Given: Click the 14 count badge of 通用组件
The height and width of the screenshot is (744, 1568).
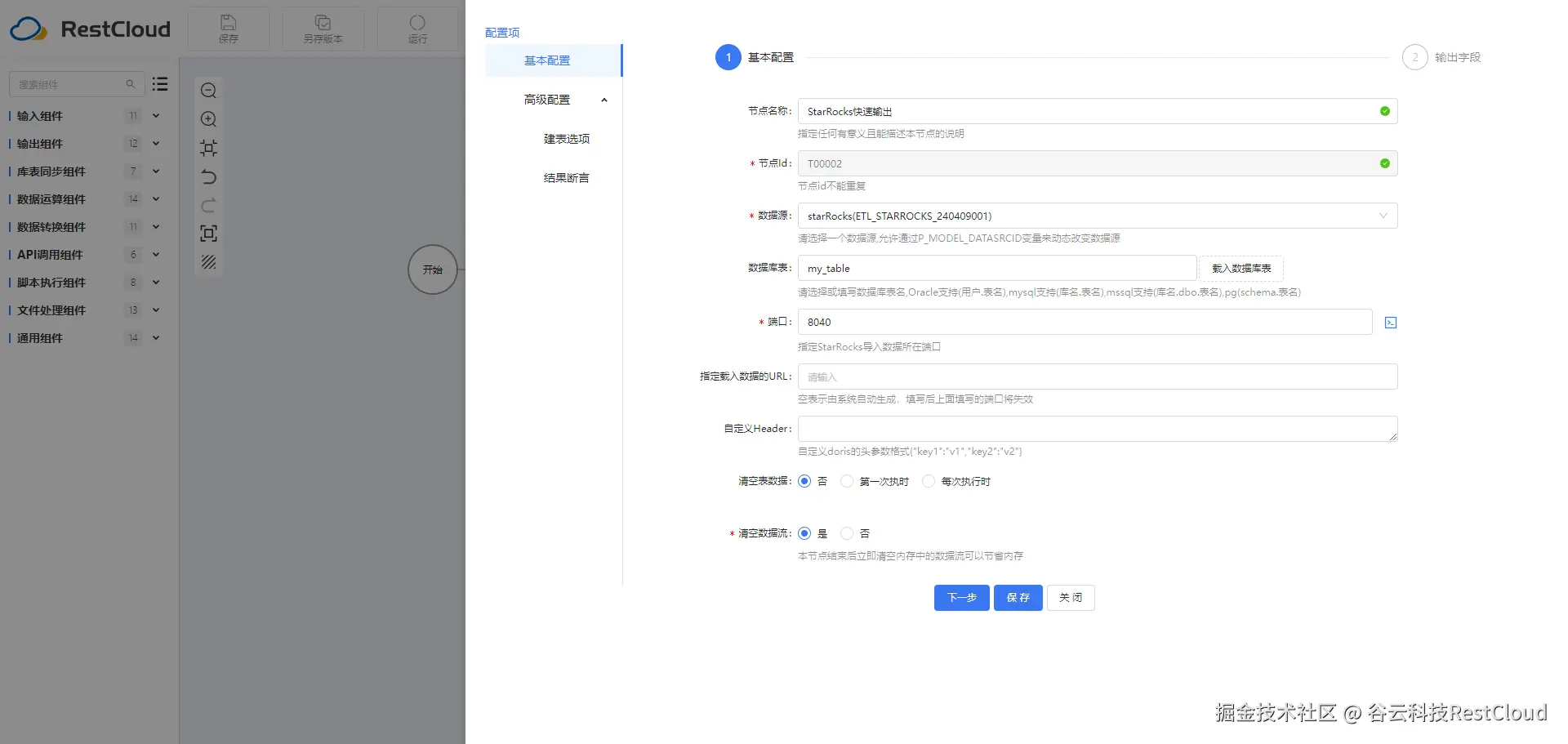Looking at the screenshot, I should point(133,338).
